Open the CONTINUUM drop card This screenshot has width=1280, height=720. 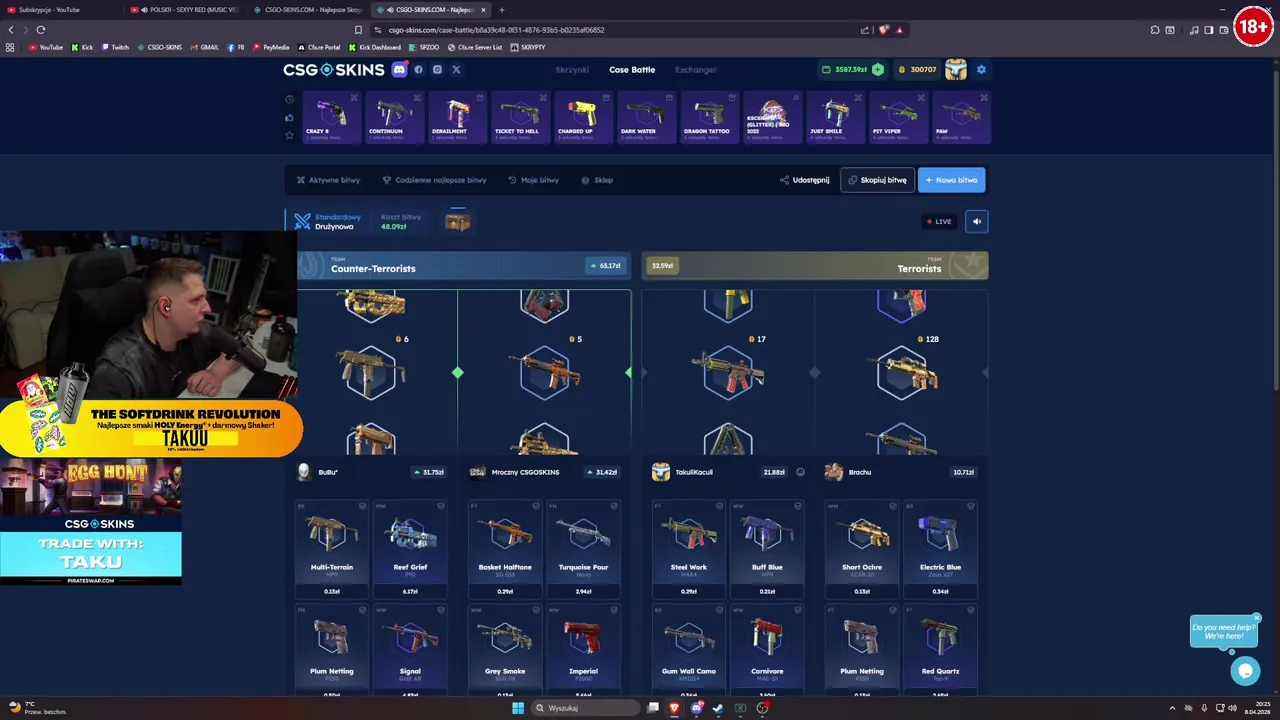click(393, 117)
